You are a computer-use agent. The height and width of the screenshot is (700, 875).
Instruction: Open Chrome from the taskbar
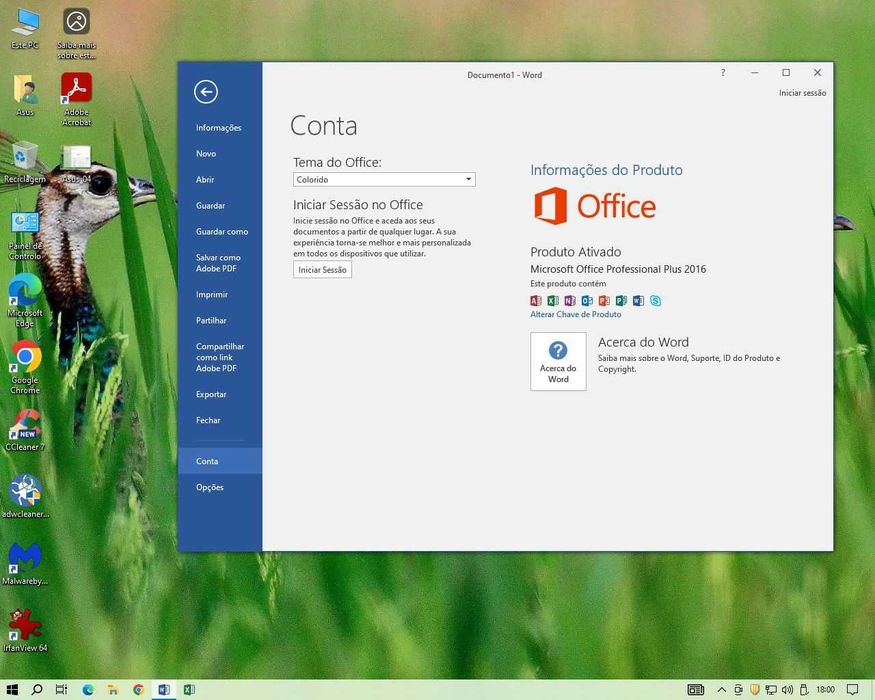pos(138,690)
